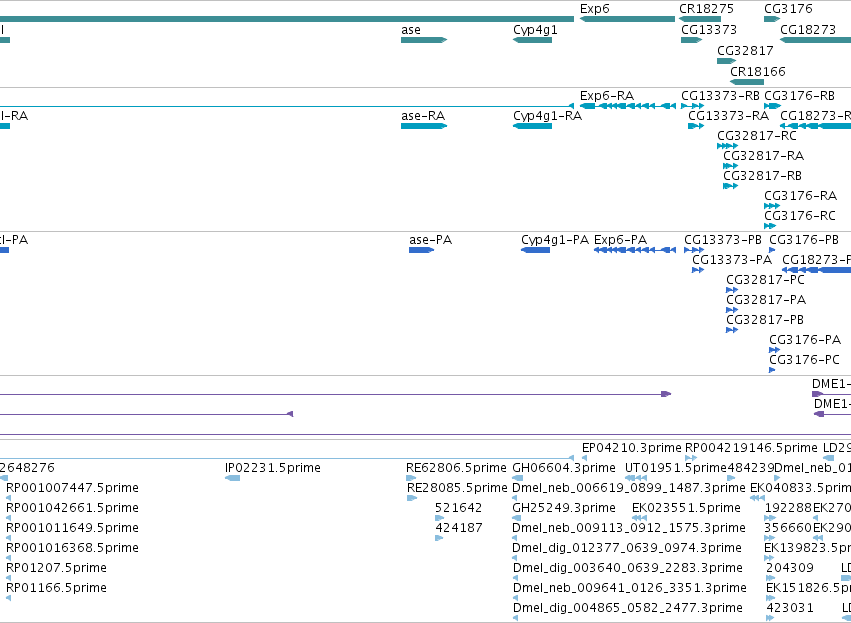Select the 424187 feature label

459,528
